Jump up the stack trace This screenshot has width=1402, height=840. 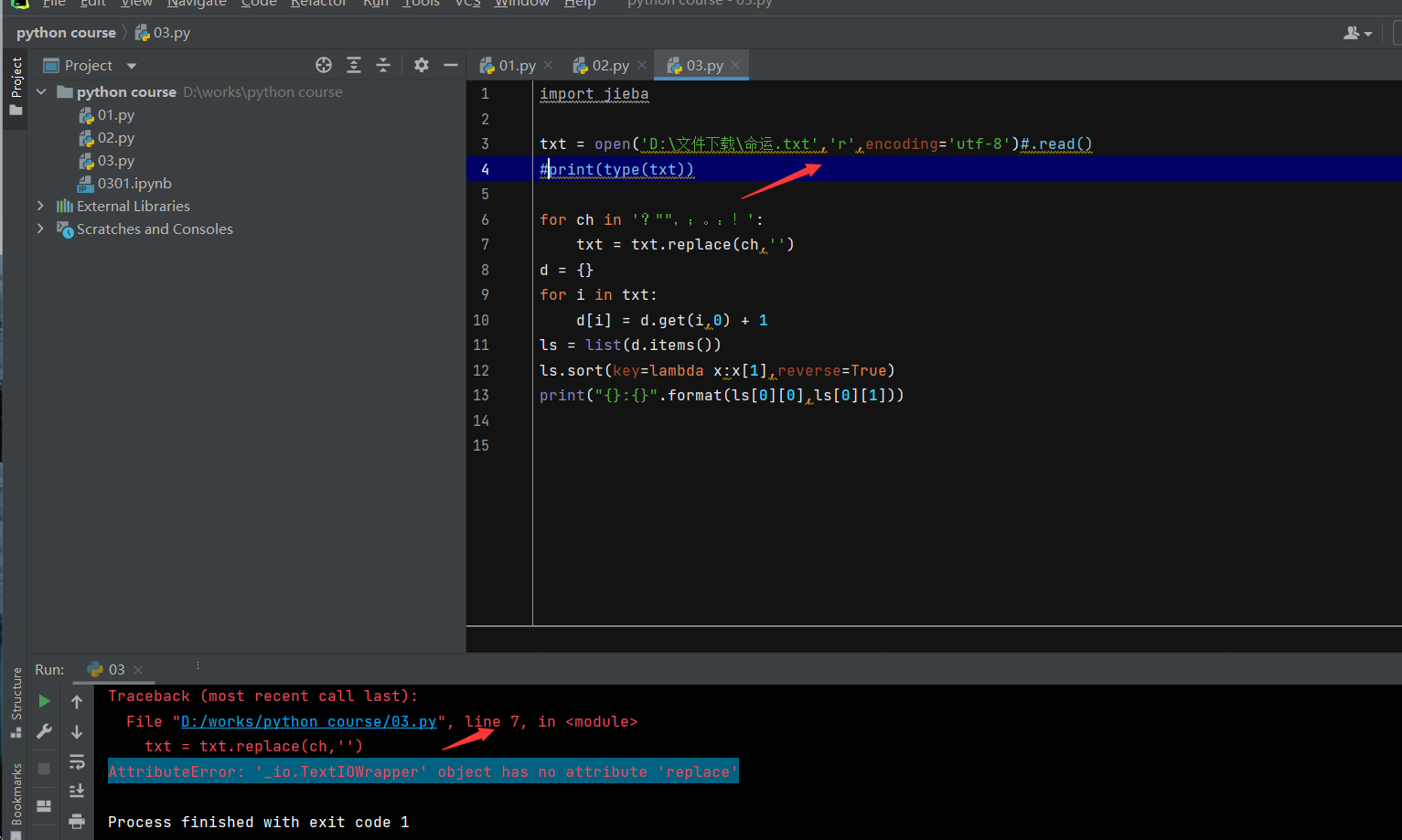(x=78, y=701)
